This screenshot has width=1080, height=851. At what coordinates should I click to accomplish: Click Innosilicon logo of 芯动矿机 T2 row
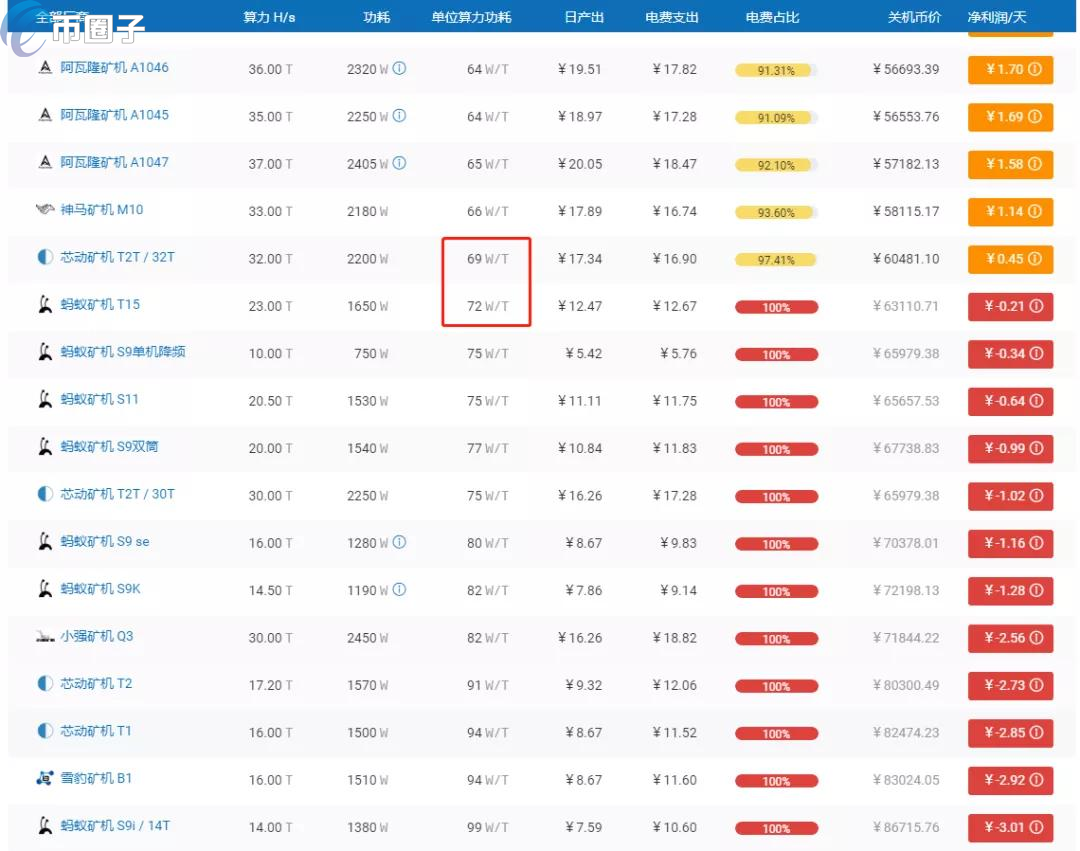(x=45, y=683)
